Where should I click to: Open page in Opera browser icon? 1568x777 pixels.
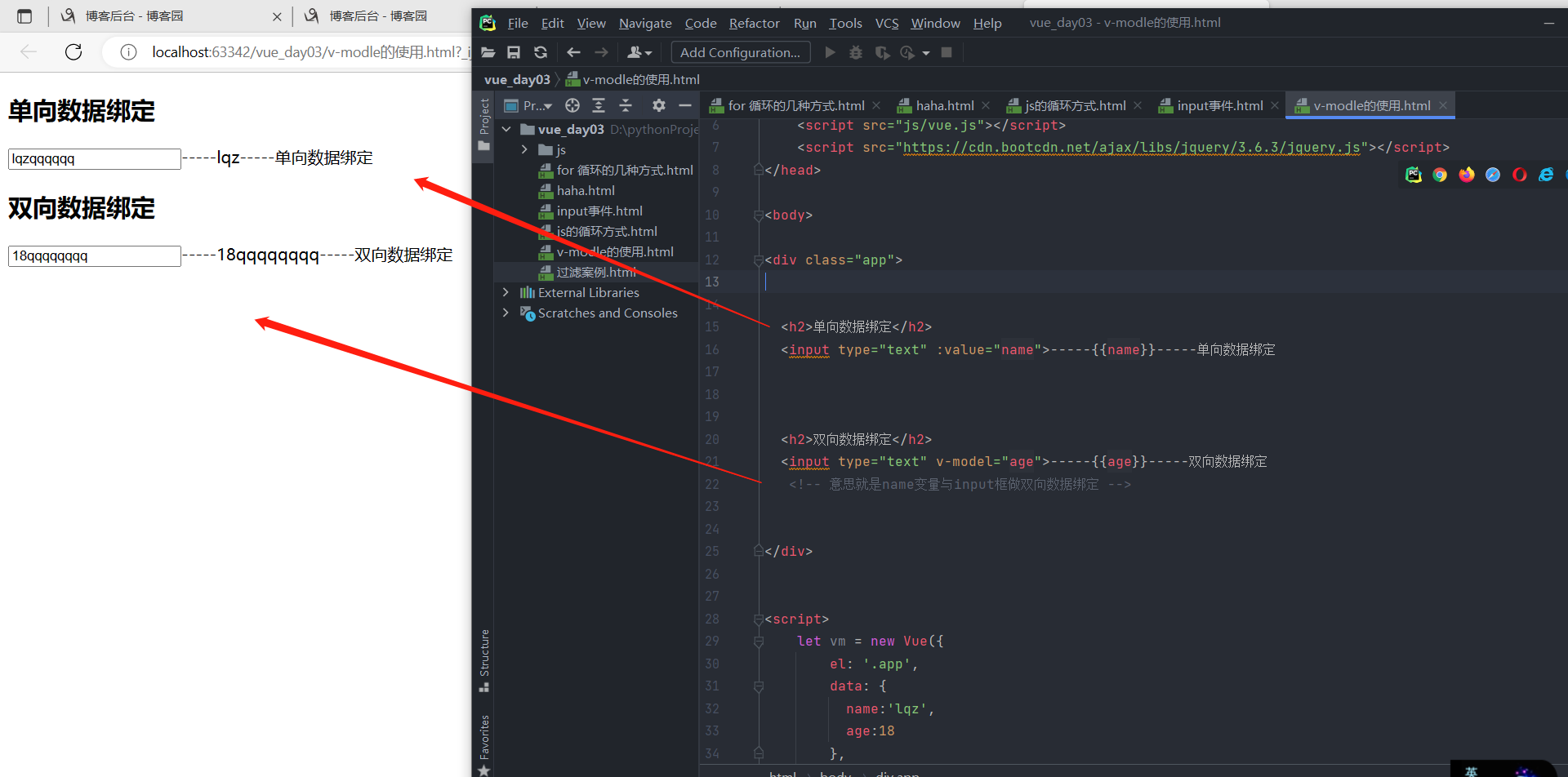[x=1520, y=175]
